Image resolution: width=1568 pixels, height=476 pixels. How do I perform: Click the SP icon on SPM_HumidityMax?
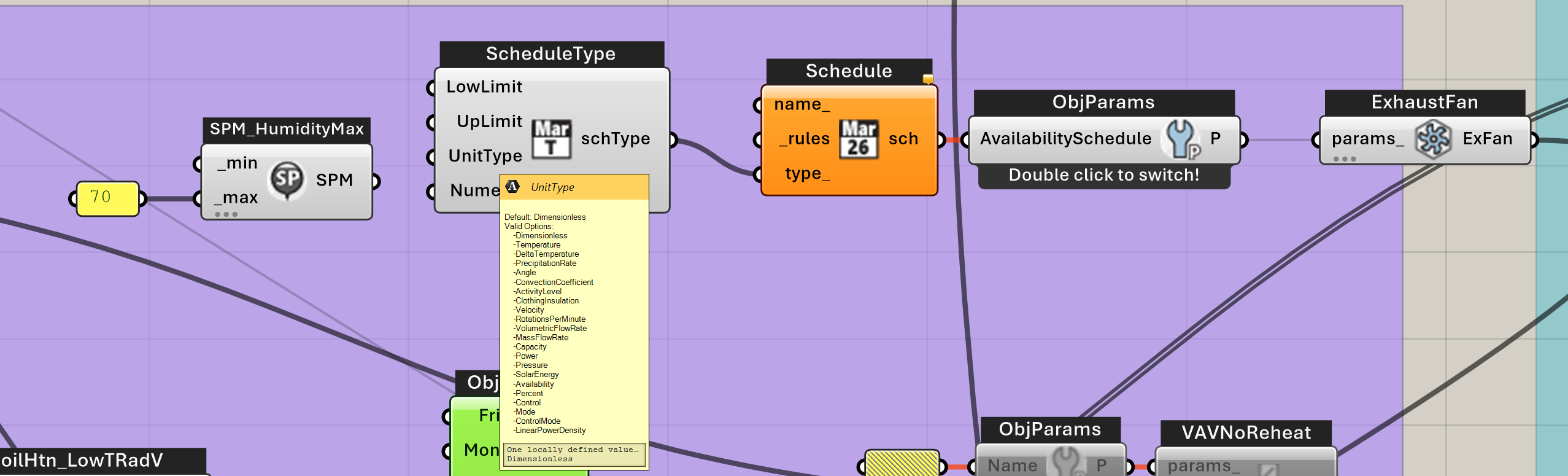287,179
